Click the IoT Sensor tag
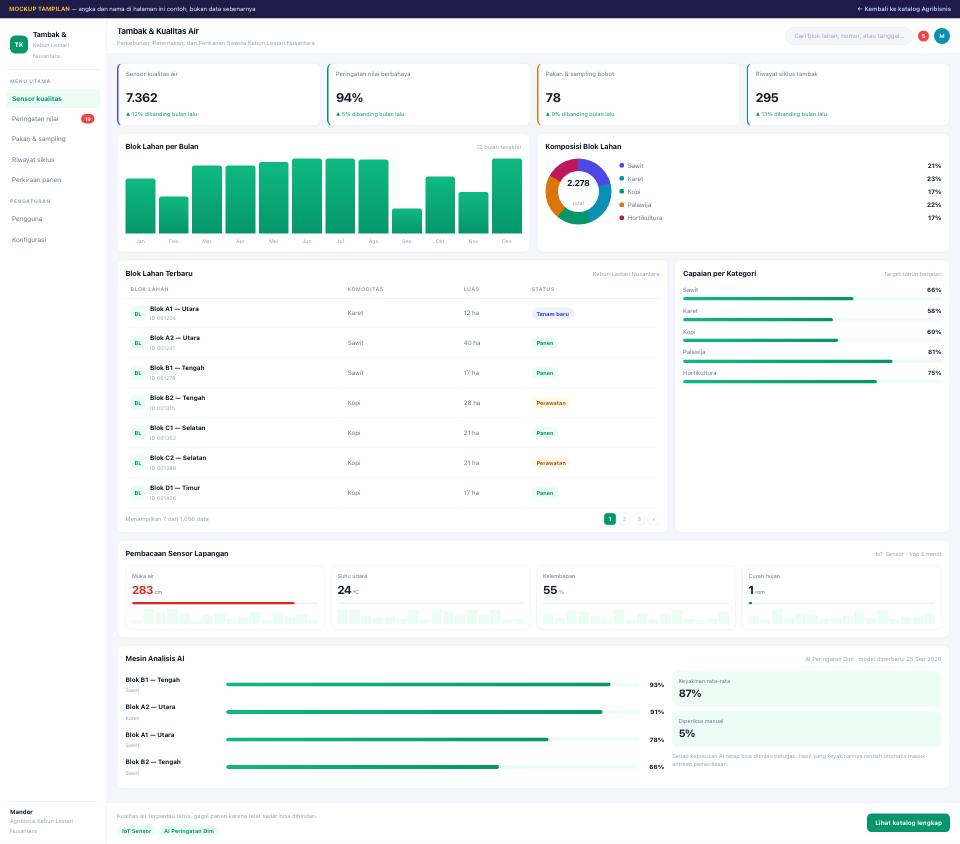960x844 pixels. [x=136, y=831]
